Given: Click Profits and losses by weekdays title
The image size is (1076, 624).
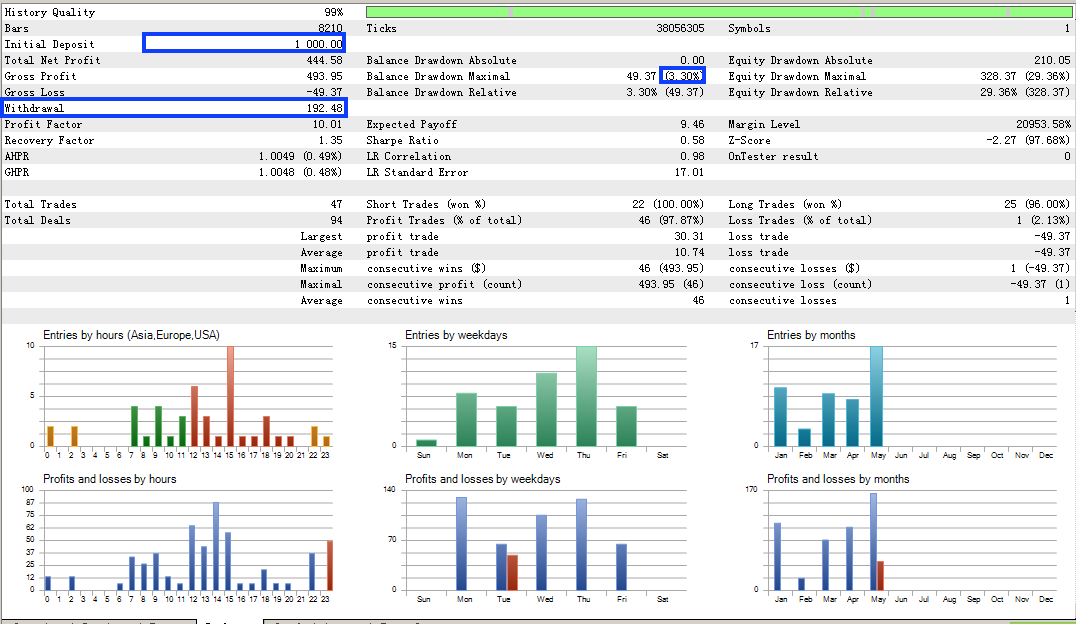Looking at the screenshot, I should 482,479.
